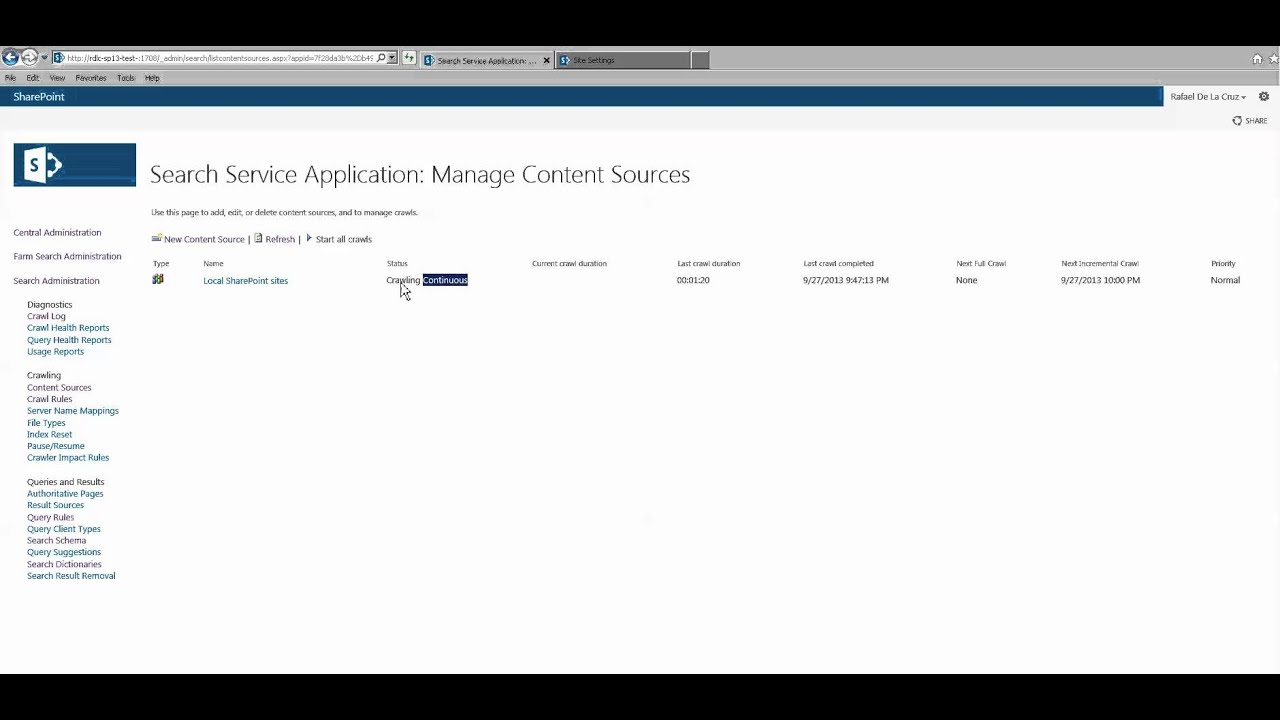This screenshot has width=1280, height=720.
Task: Open Server Name Mappings
Action: (73, 411)
